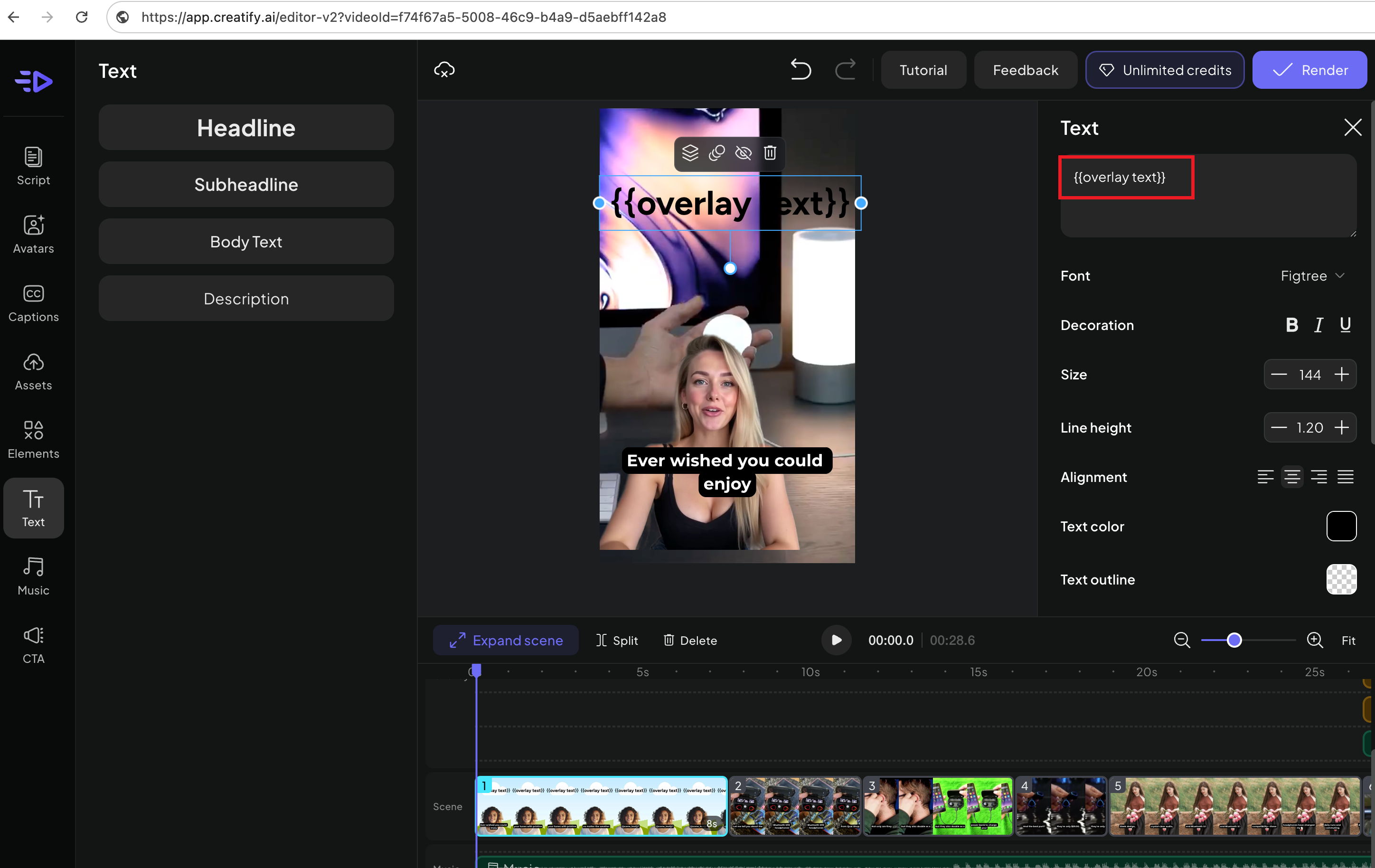Click the Render button
Viewport: 1375px width, 868px height.
[x=1309, y=70]
